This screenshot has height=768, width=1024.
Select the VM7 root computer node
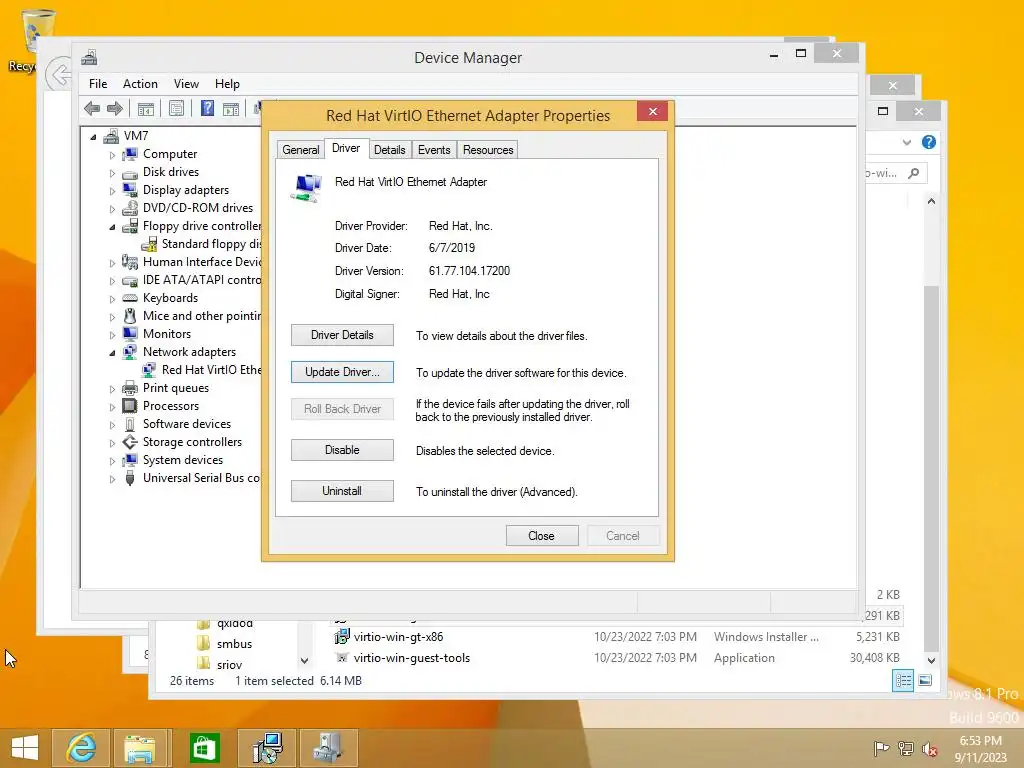(x=136, y=136)
